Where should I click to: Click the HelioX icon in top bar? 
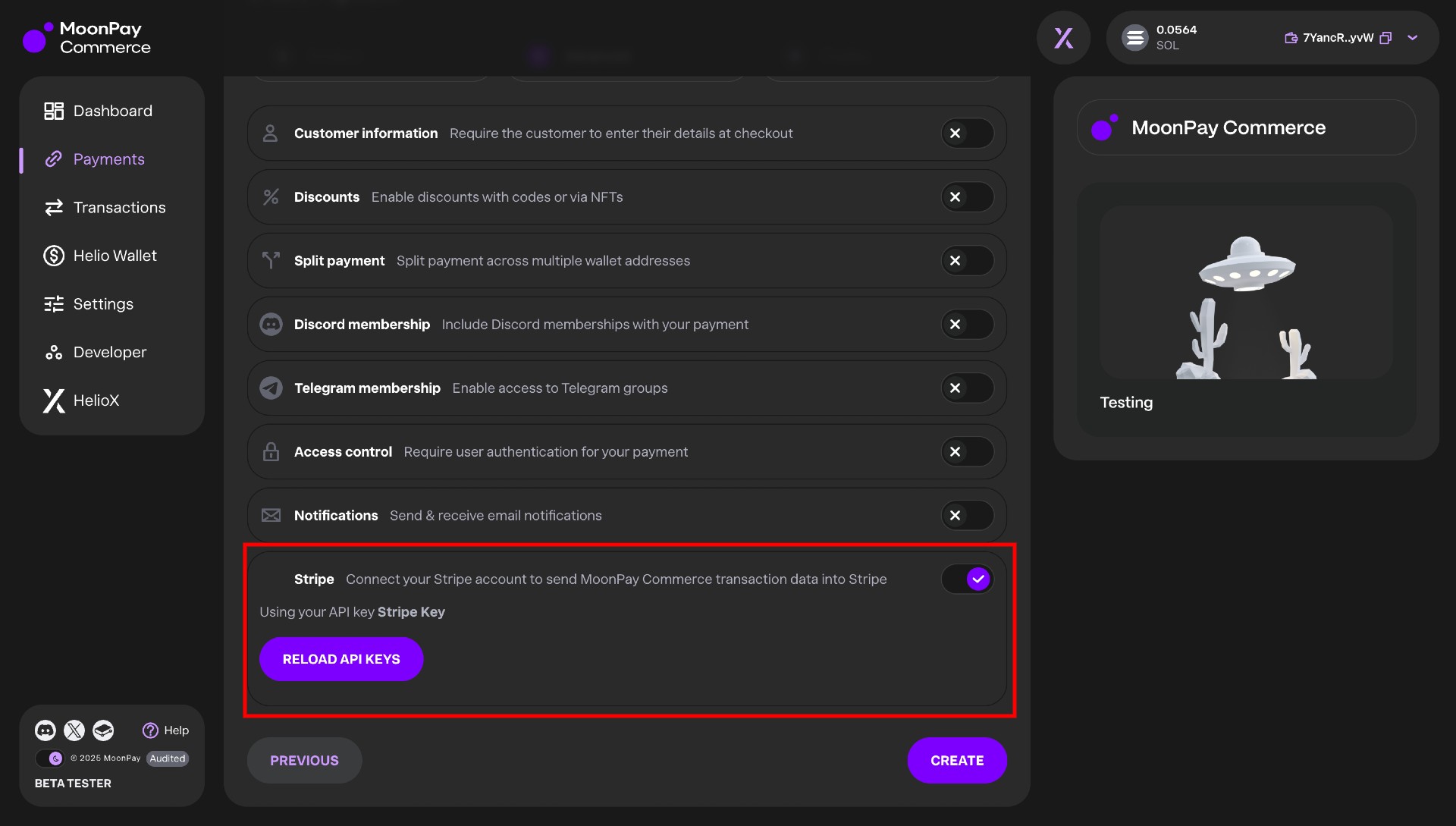(1063, 38)
